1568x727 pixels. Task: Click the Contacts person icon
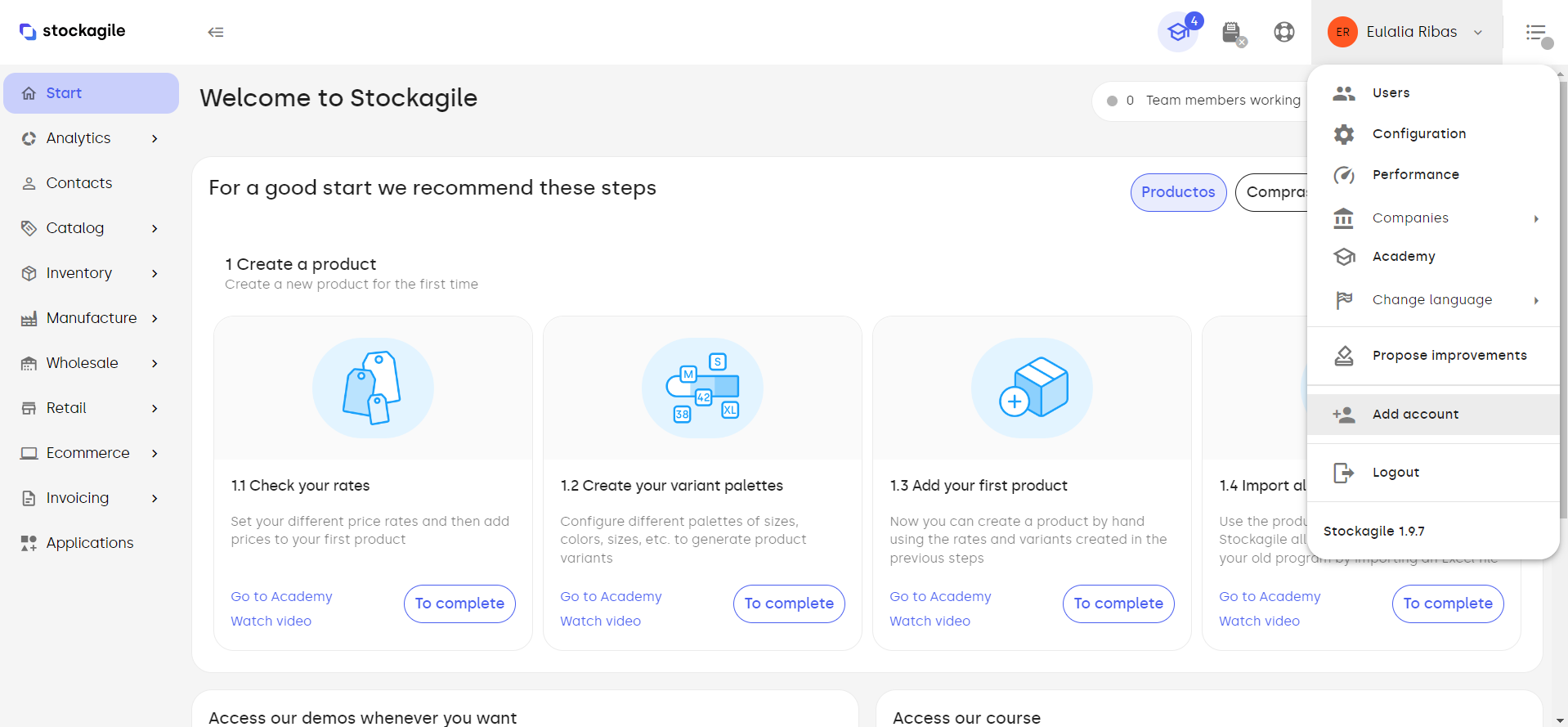[x=29, y=183]
